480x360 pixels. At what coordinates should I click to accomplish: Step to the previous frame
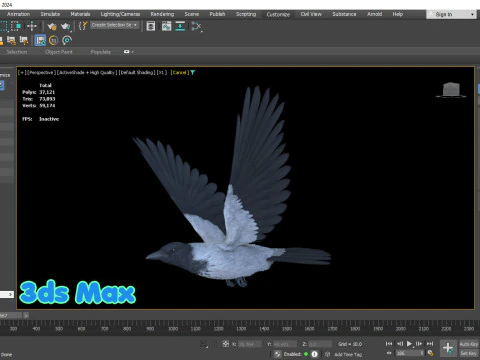click(400, 344)
